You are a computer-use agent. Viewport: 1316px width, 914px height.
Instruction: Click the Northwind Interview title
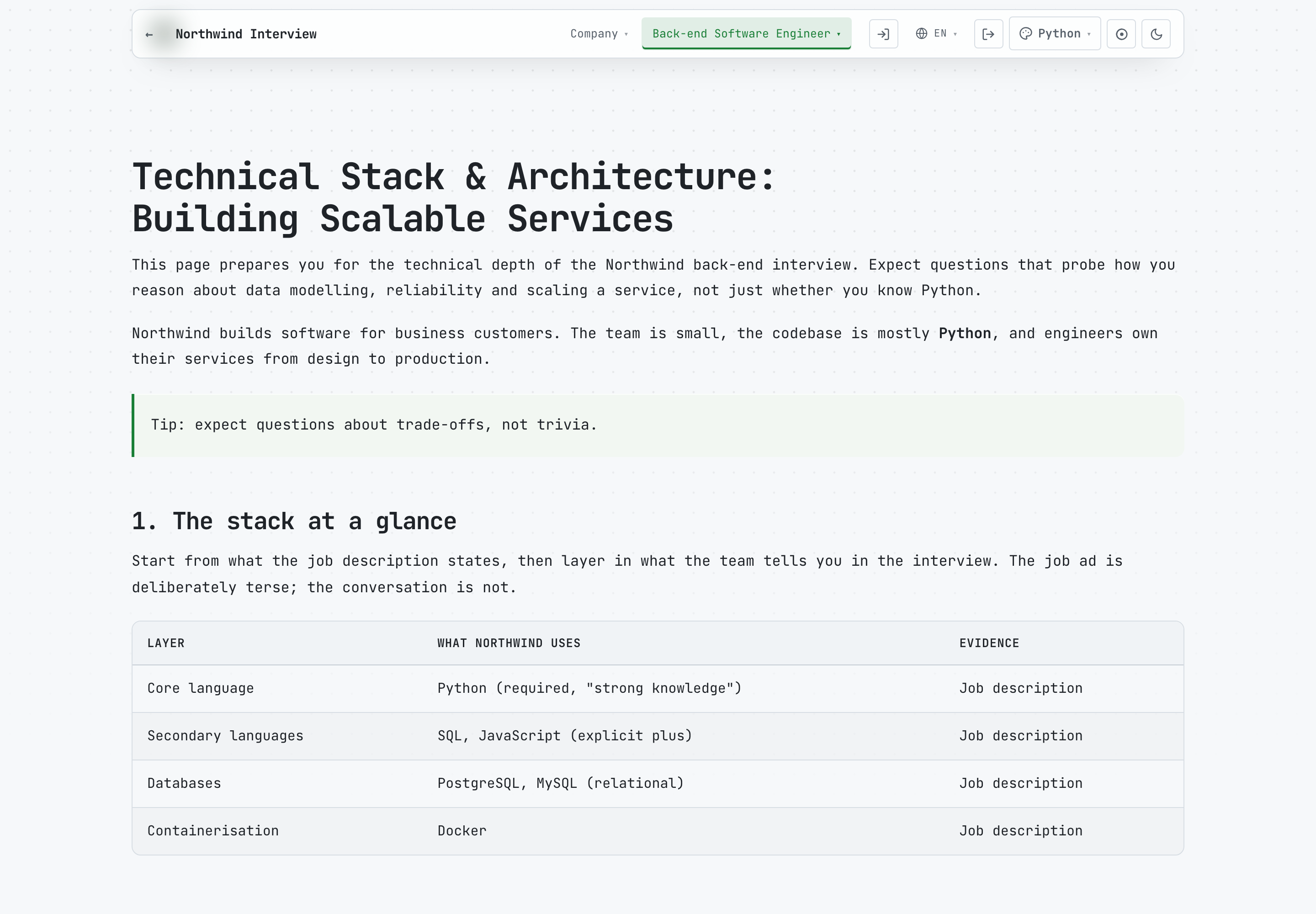tap(246, 34)
